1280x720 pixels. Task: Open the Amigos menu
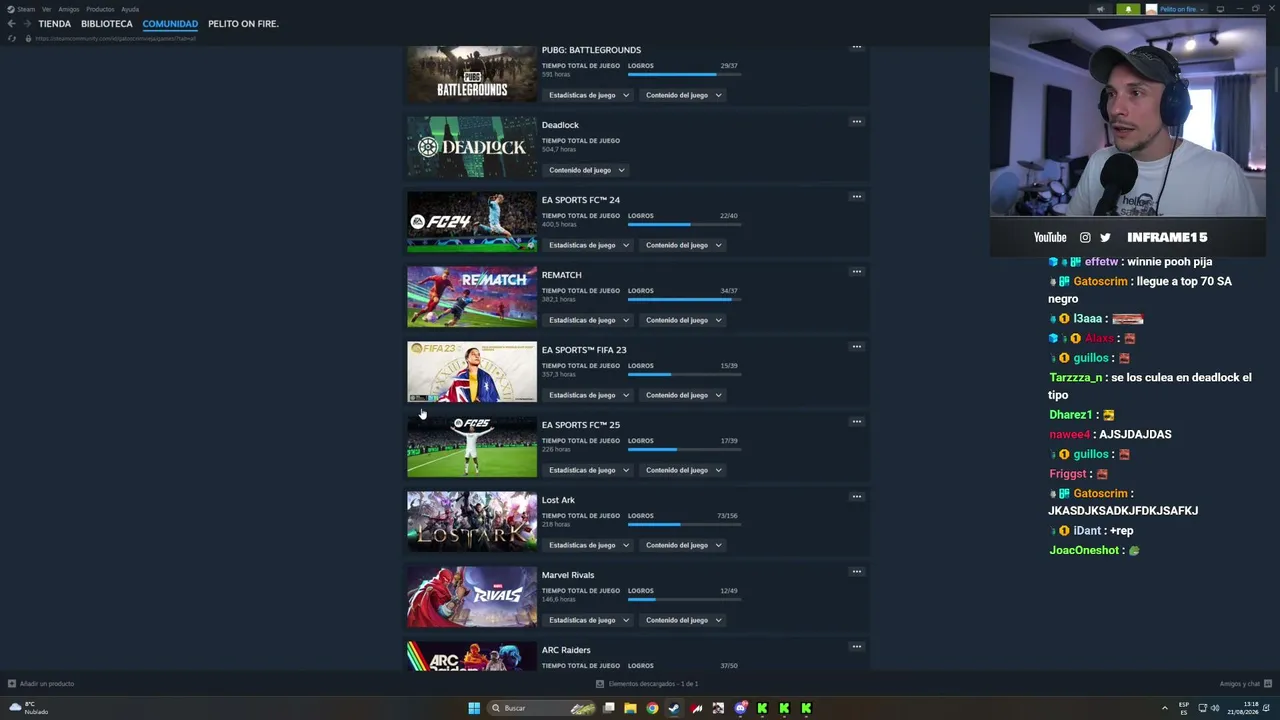pos(69,9)
